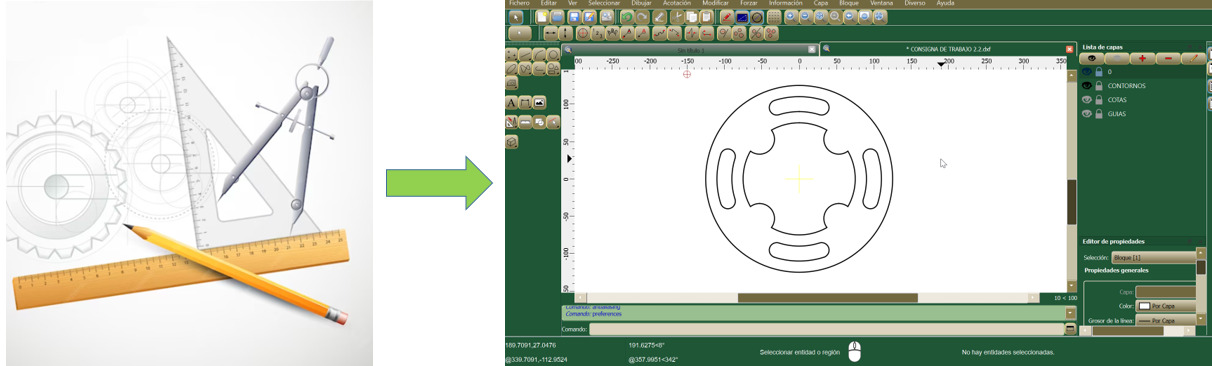The image size is (1212, 366).
Task: Open the 3D block tool icon
Action: (511, 142)
